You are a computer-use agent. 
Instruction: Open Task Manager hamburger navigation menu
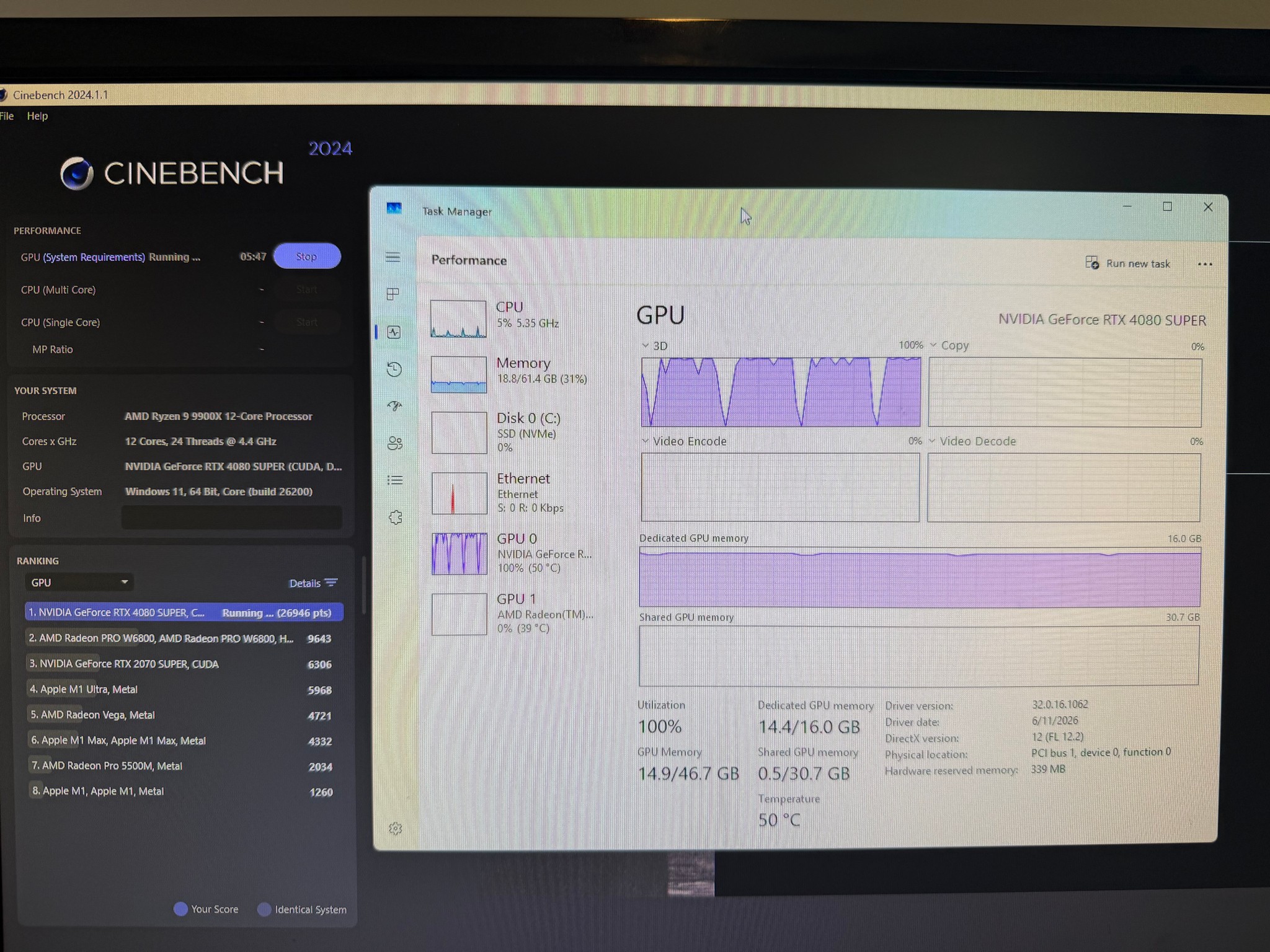click(393, 257)
